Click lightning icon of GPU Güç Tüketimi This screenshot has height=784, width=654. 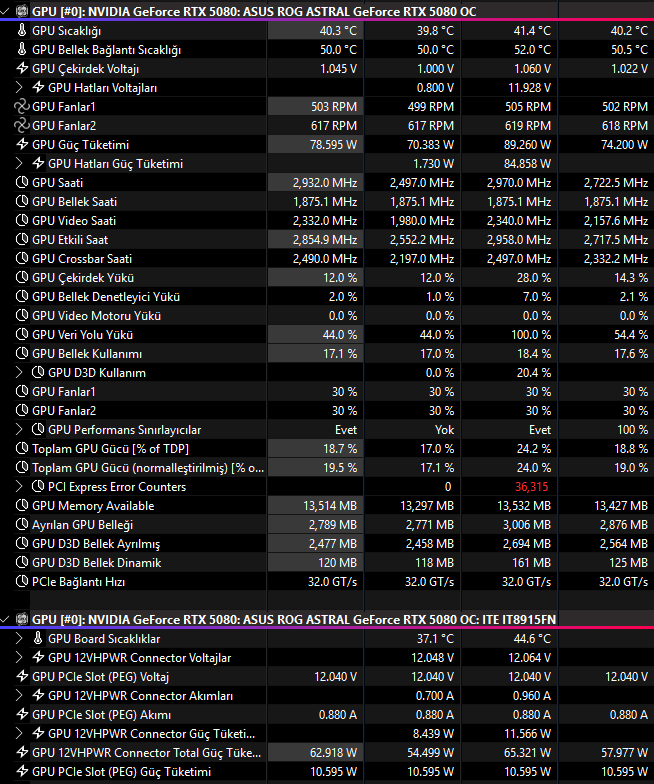22,144
